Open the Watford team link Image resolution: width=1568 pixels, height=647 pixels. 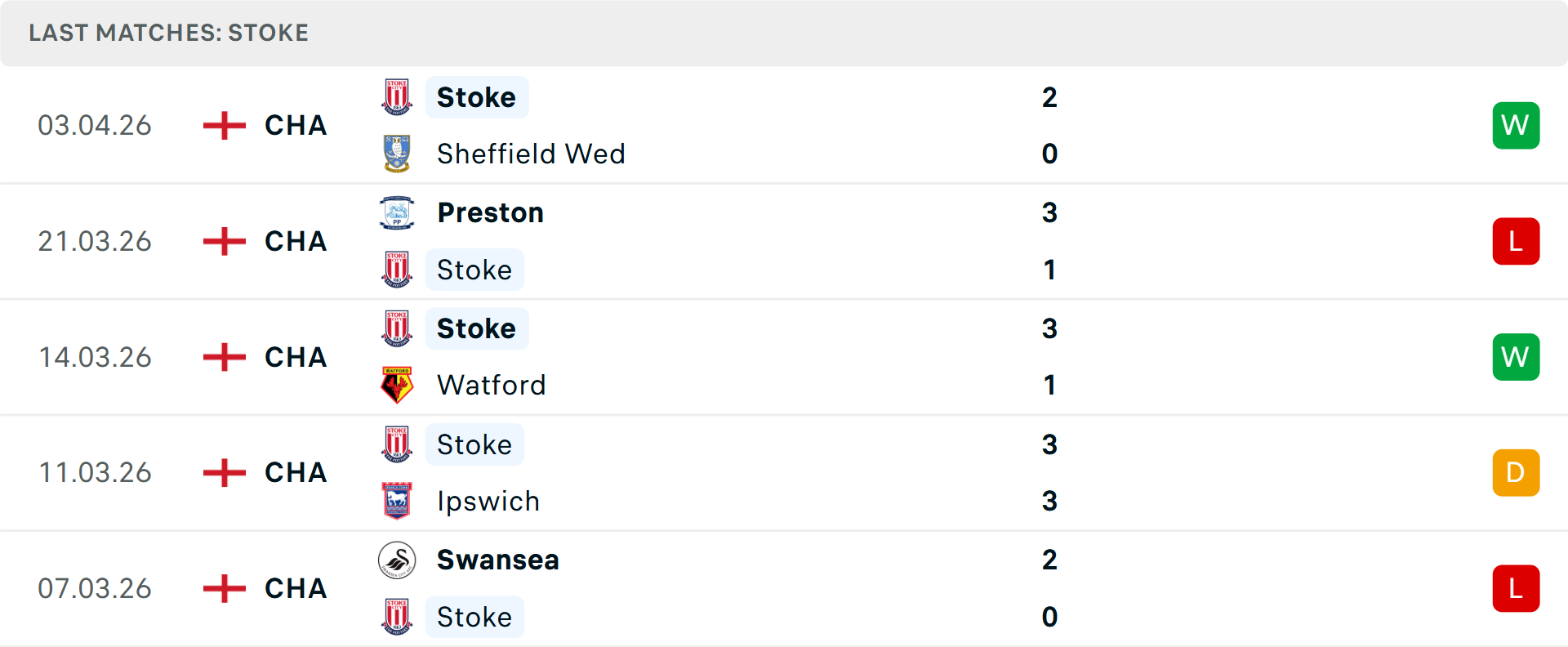pyautogui.click(x=491, y=385)
